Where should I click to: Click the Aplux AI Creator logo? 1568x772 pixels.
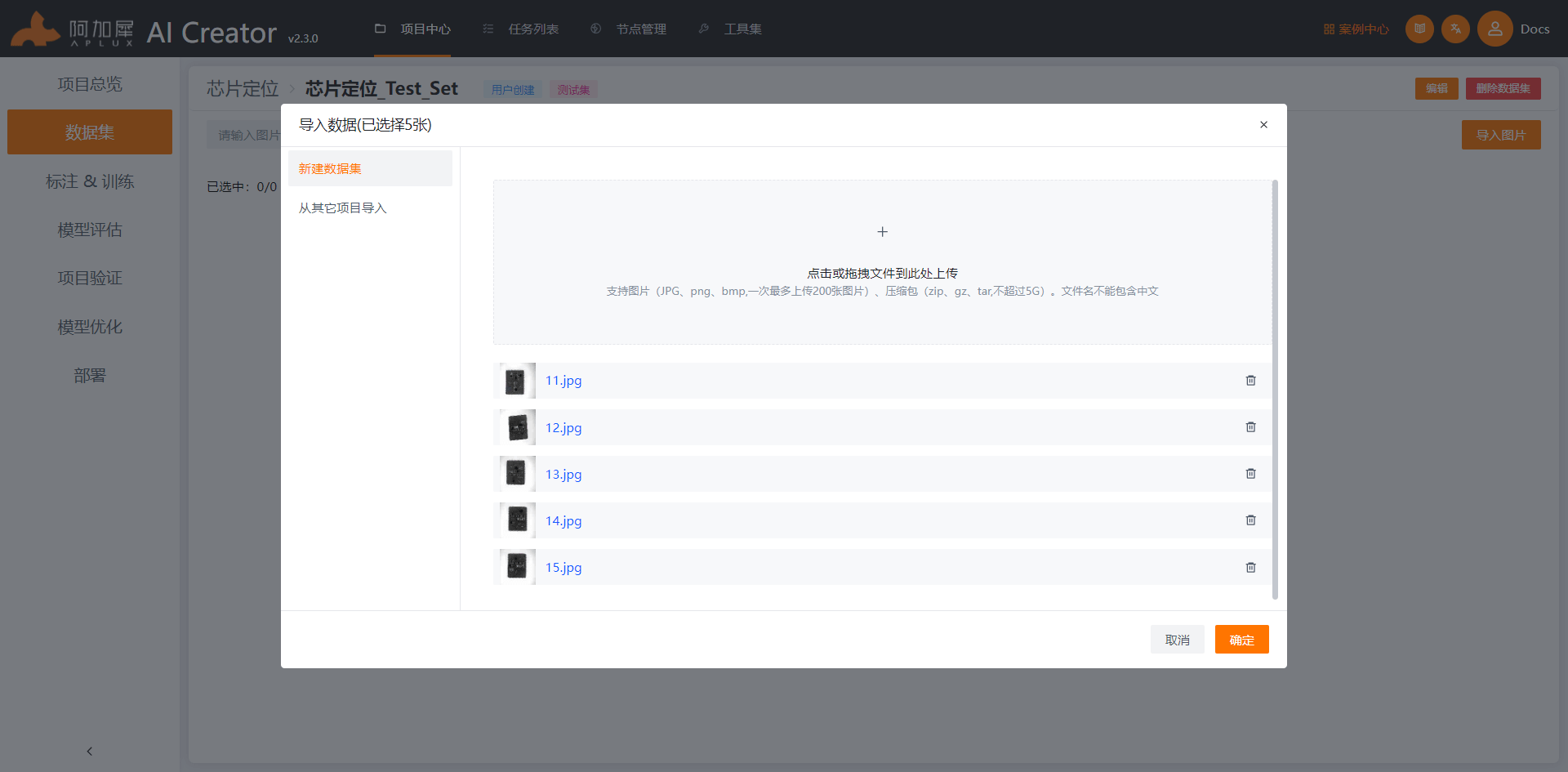coord(163,29)
